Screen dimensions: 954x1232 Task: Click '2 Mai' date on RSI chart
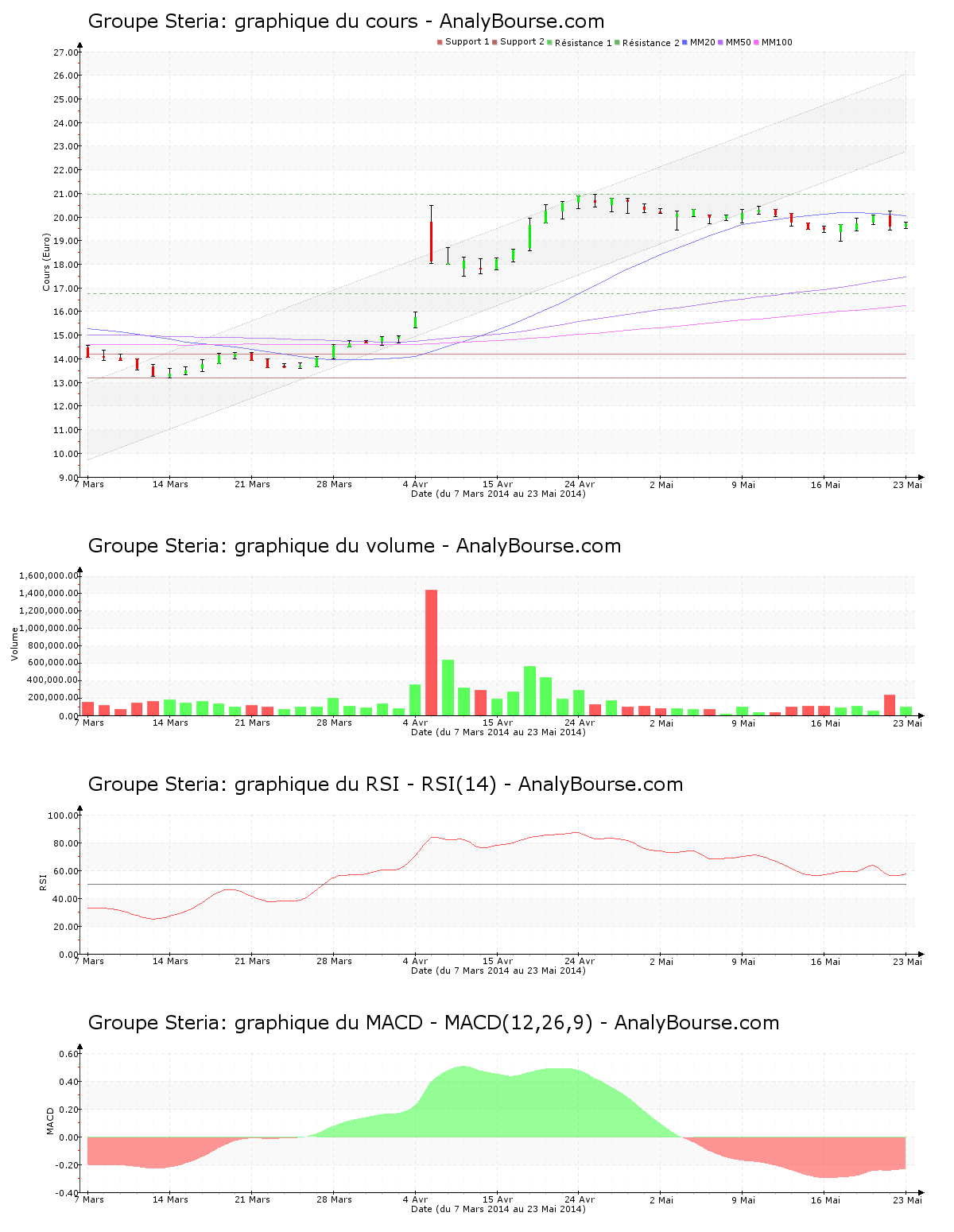[661, 961]
